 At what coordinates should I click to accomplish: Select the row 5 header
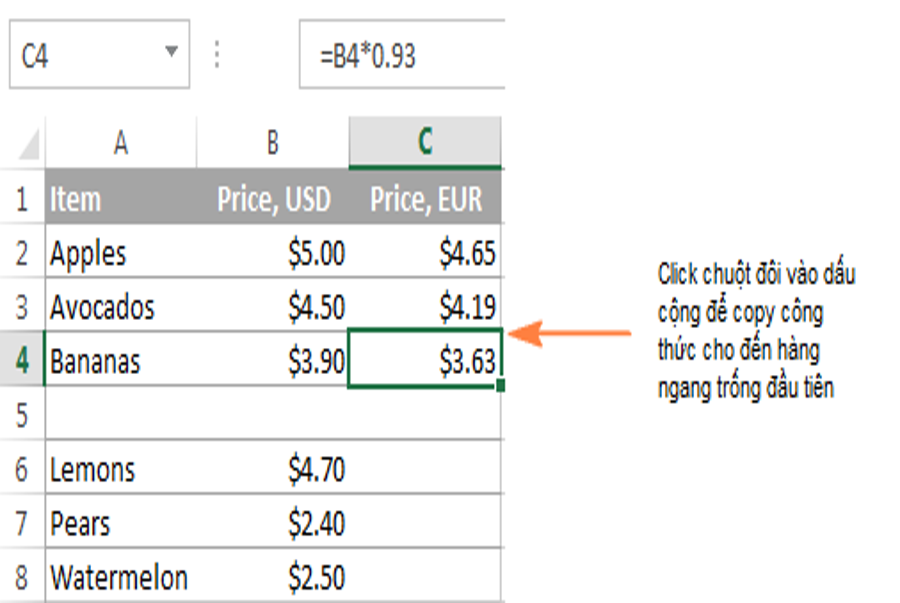click(x=22, y=414)
